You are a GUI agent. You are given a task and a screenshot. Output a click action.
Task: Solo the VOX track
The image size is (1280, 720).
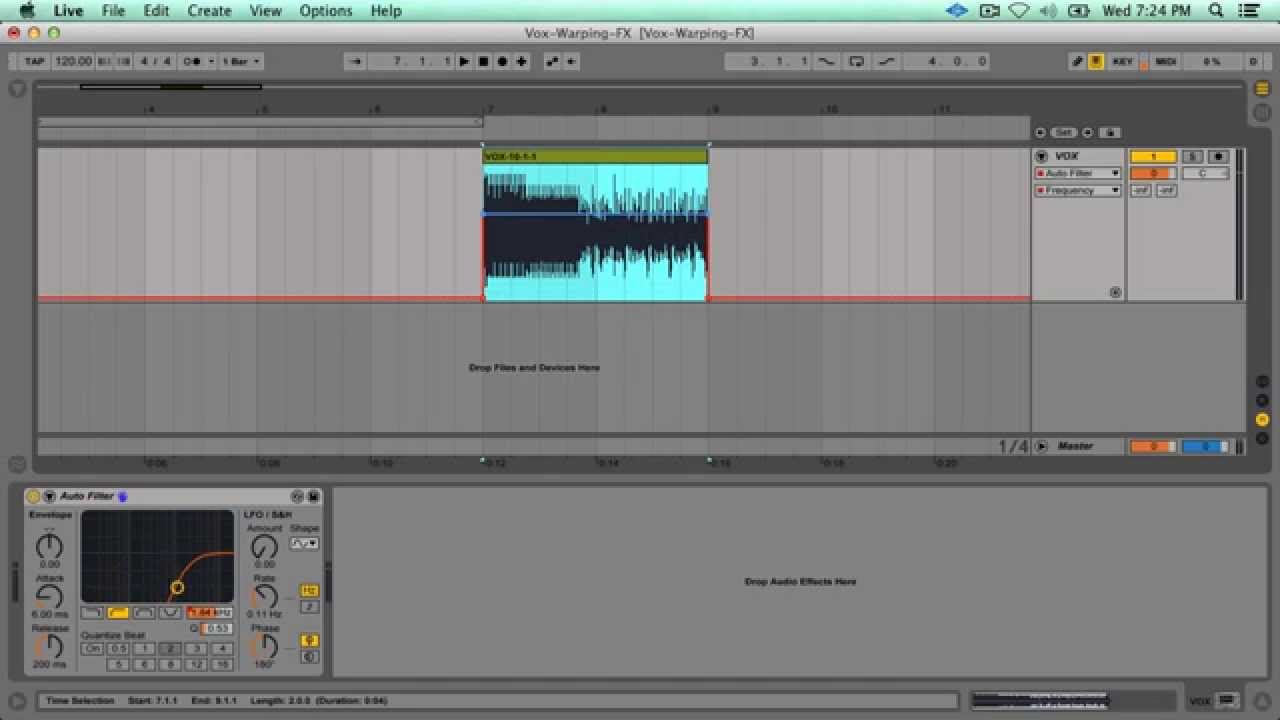pyautogui.click(x=1193, y=156)
